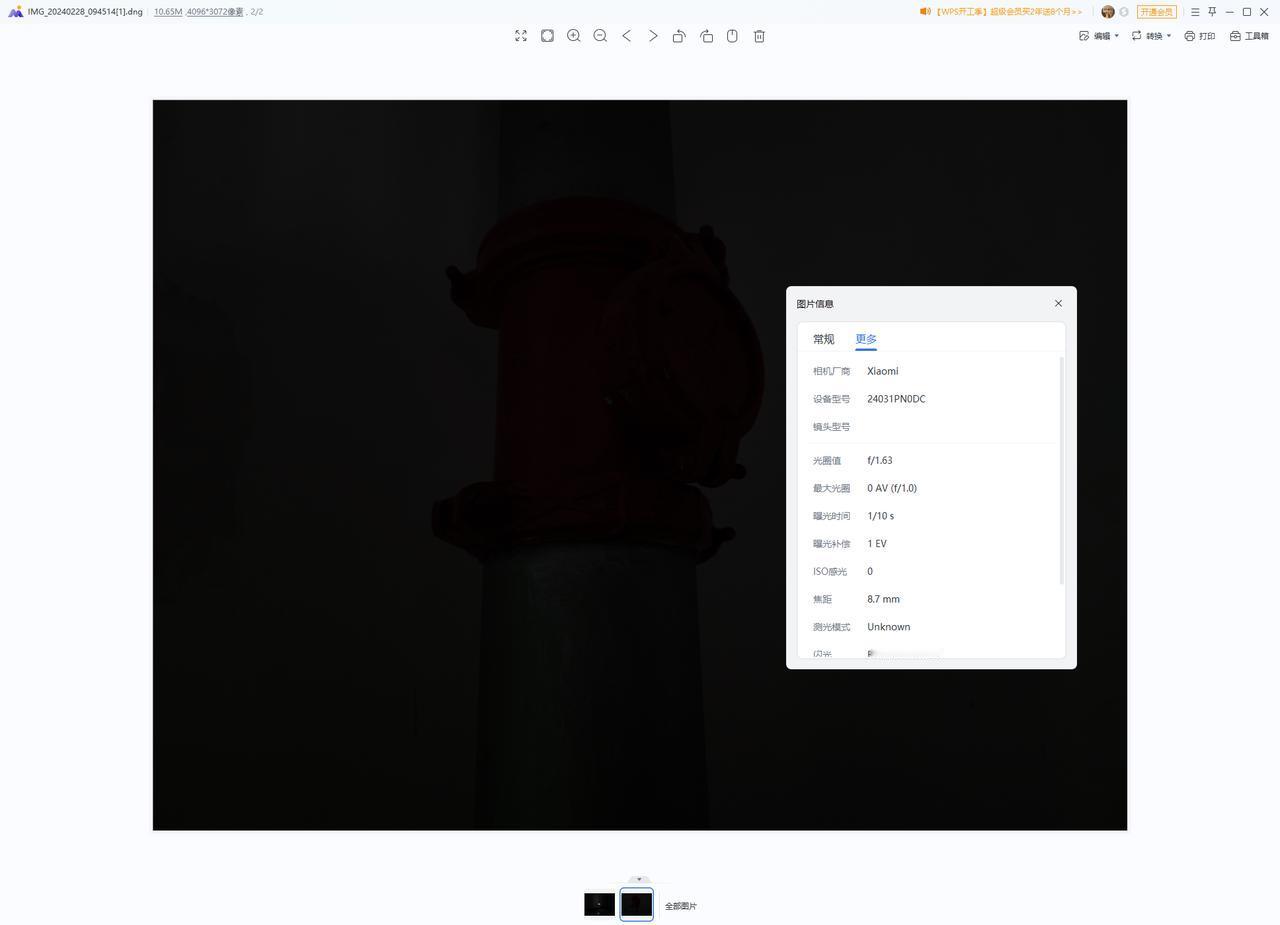Click the user avatar icon
The height and width of the screenshot is (925, 1280).
point(1108,12)
